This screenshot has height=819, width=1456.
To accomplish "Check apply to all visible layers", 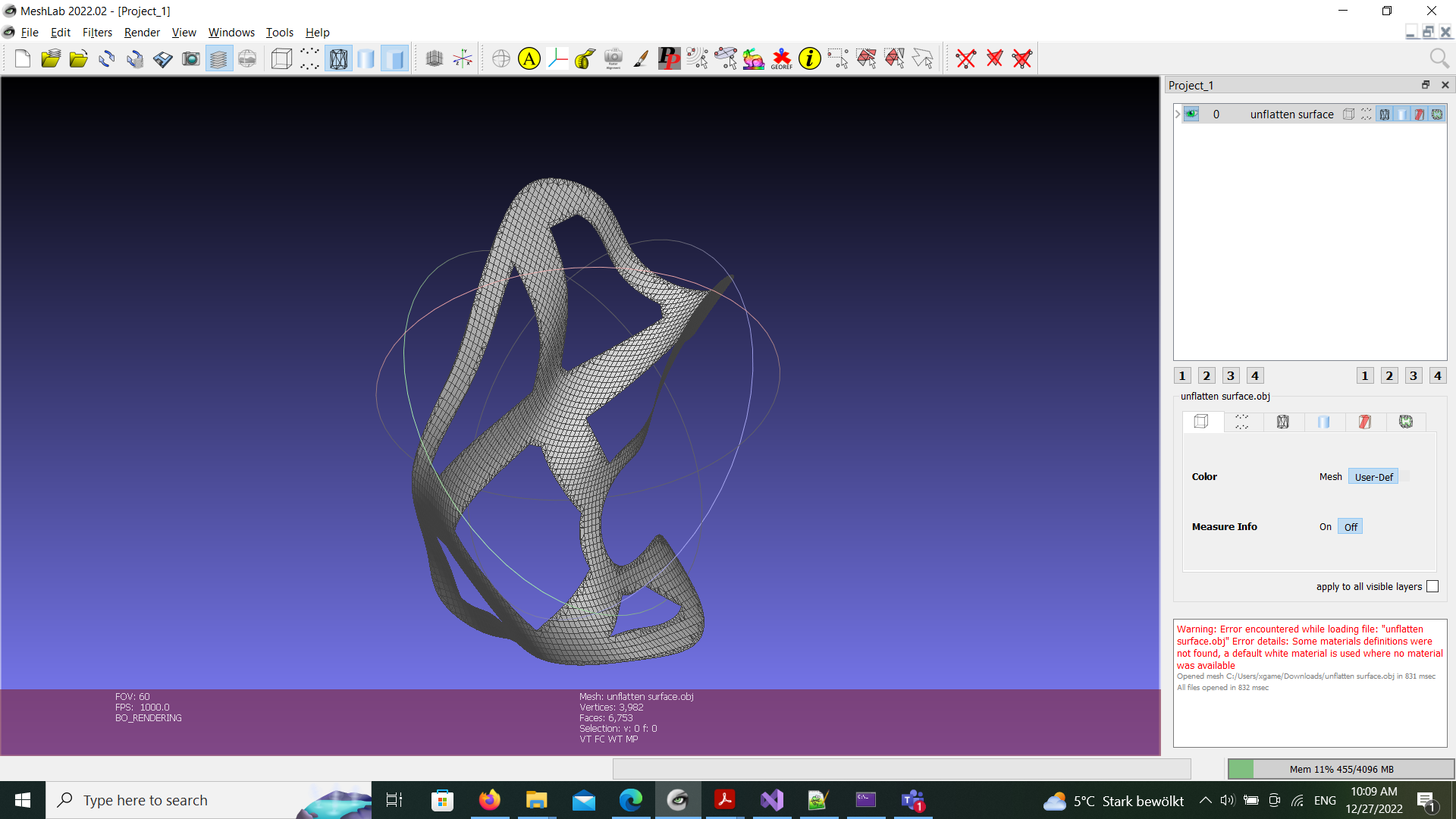I will point(1432,587).
